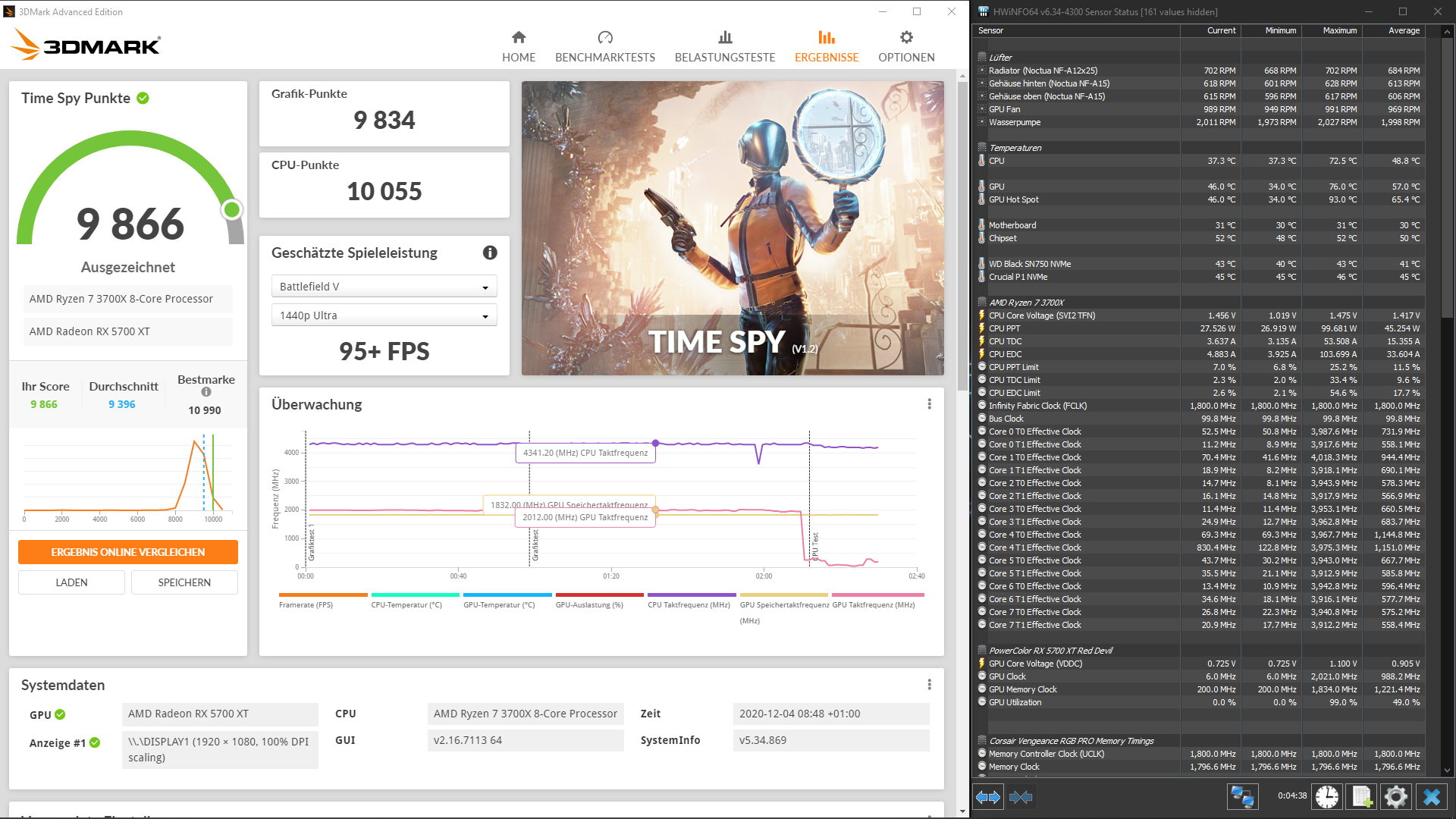Click the HWiNFO collapse columns arrows icon
The height and width of the screenshot is (819, 1456).
pyautogui.click(x=1021, y=797)
